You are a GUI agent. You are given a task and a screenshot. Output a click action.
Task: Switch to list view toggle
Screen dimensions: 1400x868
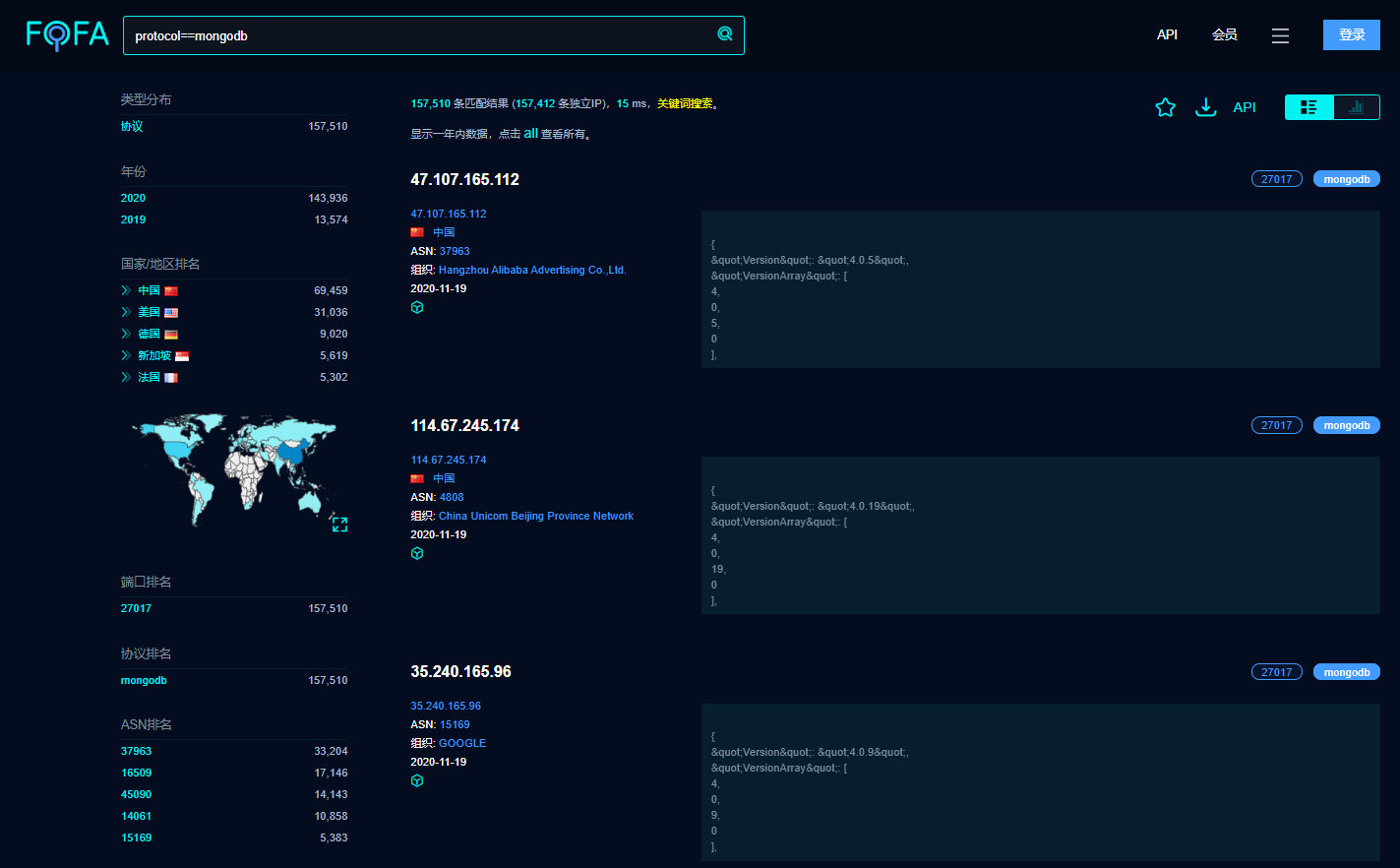tap(1309, 107)
